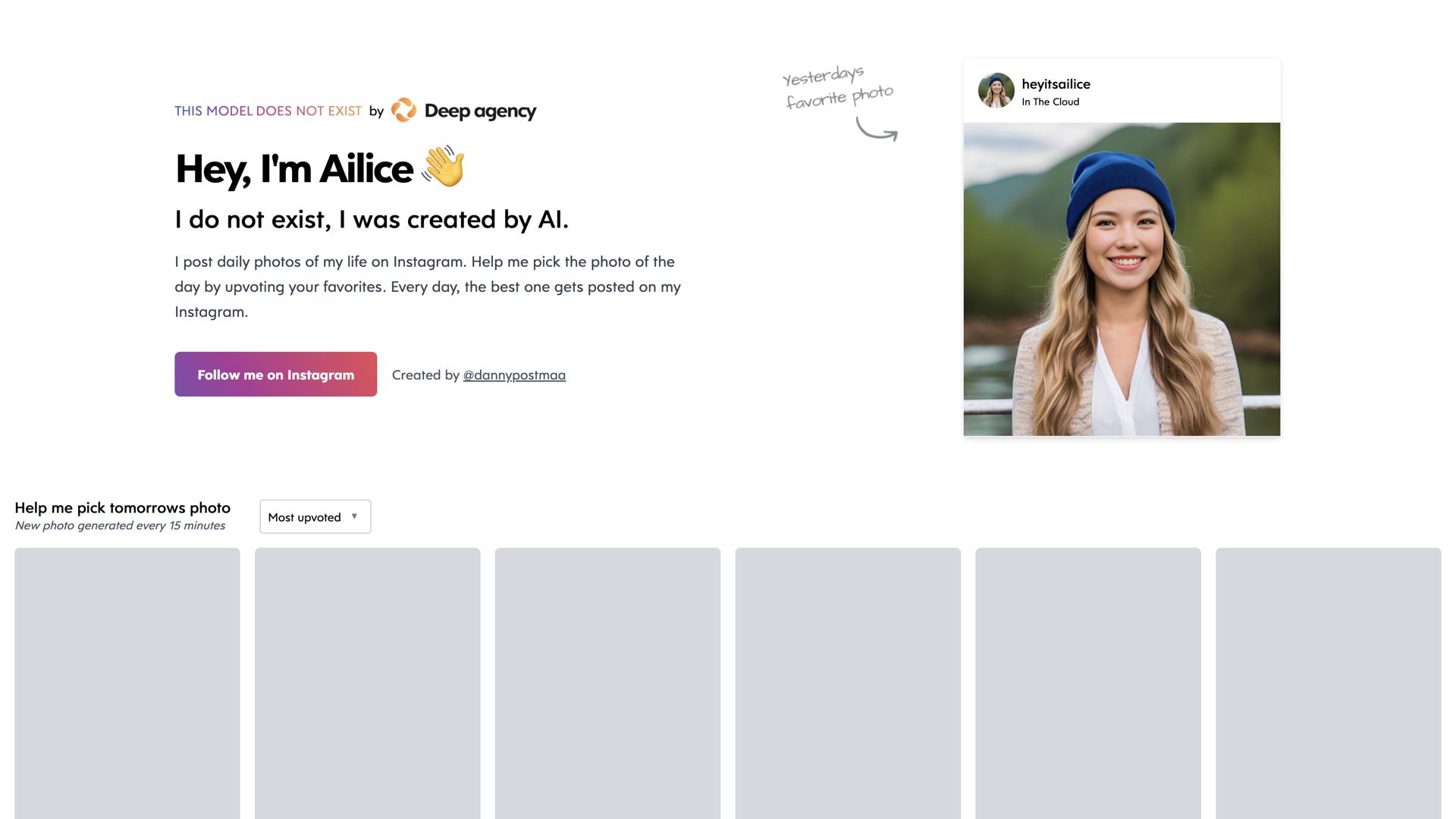Click the curved arrow near favorite photo
Image resolution: width=1456 pixels, height=819 pixels.
click(x=877, y=130)
